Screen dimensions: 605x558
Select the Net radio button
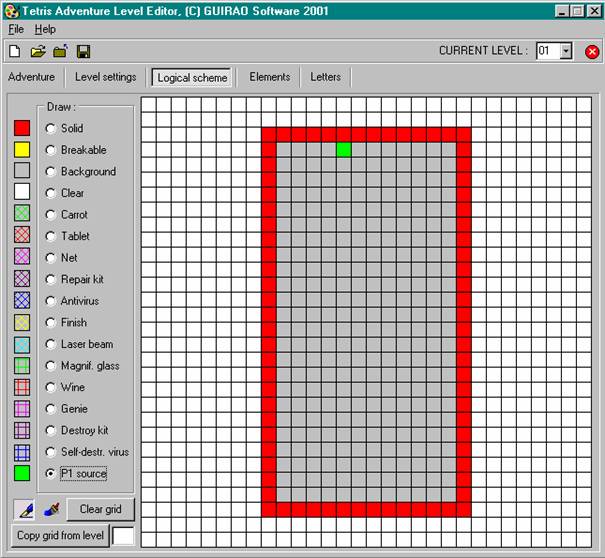pyautogui.click(x=51, y=258)
